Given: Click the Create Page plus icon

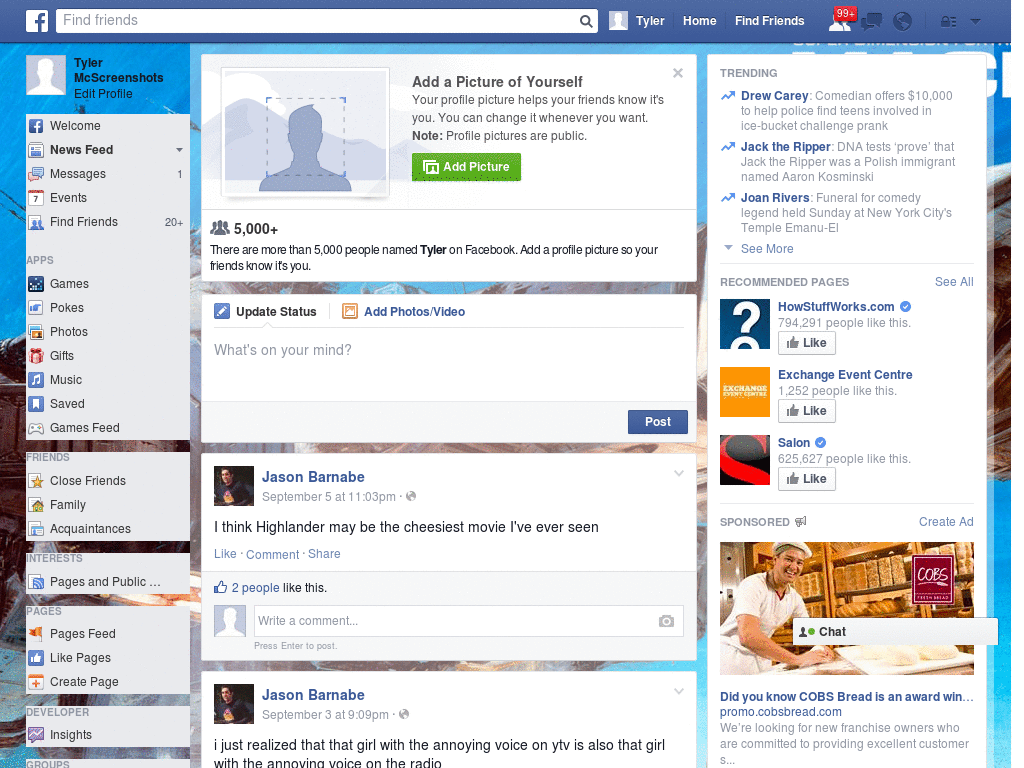Looking at the screenshot, I should pos(37,682).
